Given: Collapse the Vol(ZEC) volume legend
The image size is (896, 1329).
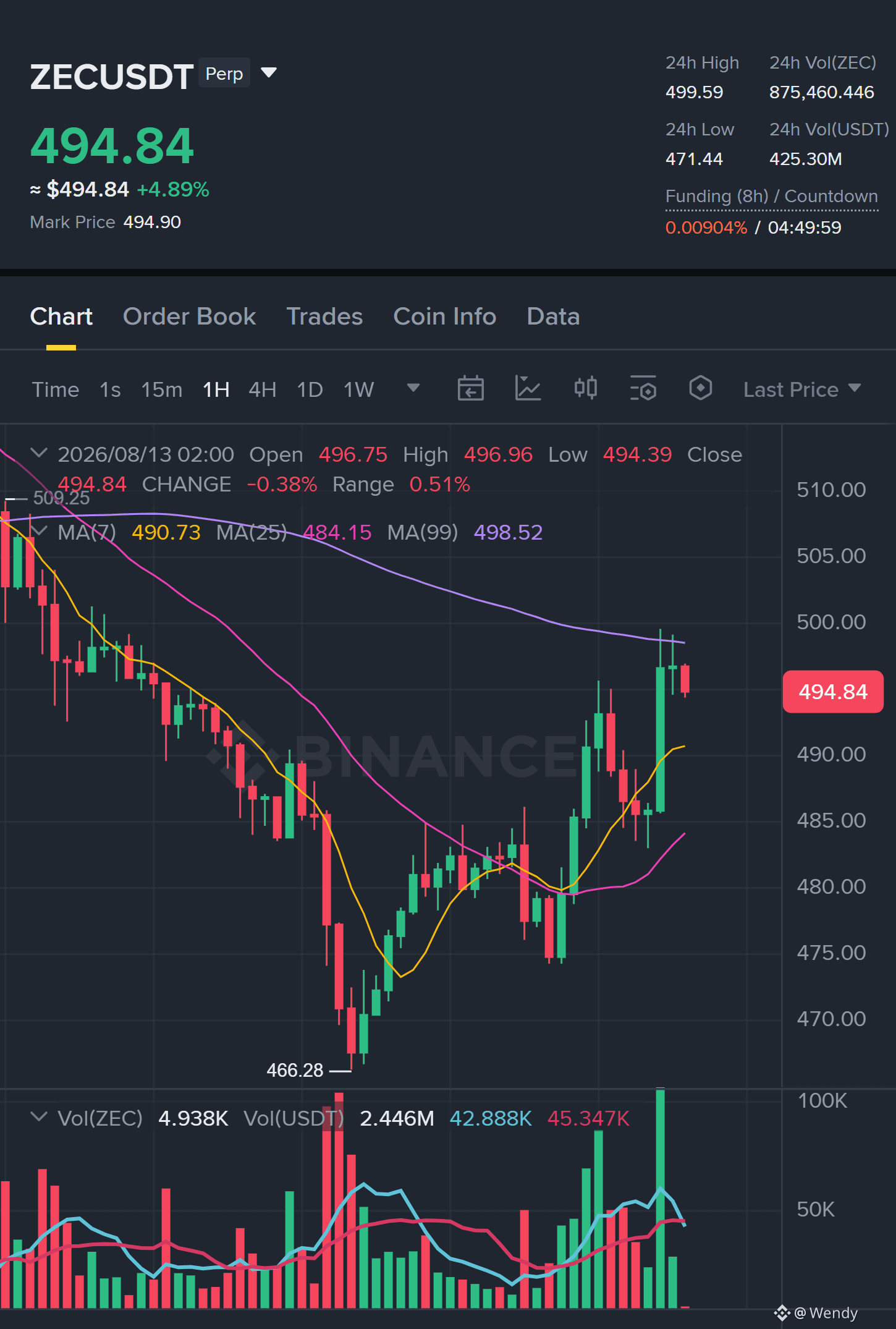Looking at the screenshot, I should coord(39,1117).
